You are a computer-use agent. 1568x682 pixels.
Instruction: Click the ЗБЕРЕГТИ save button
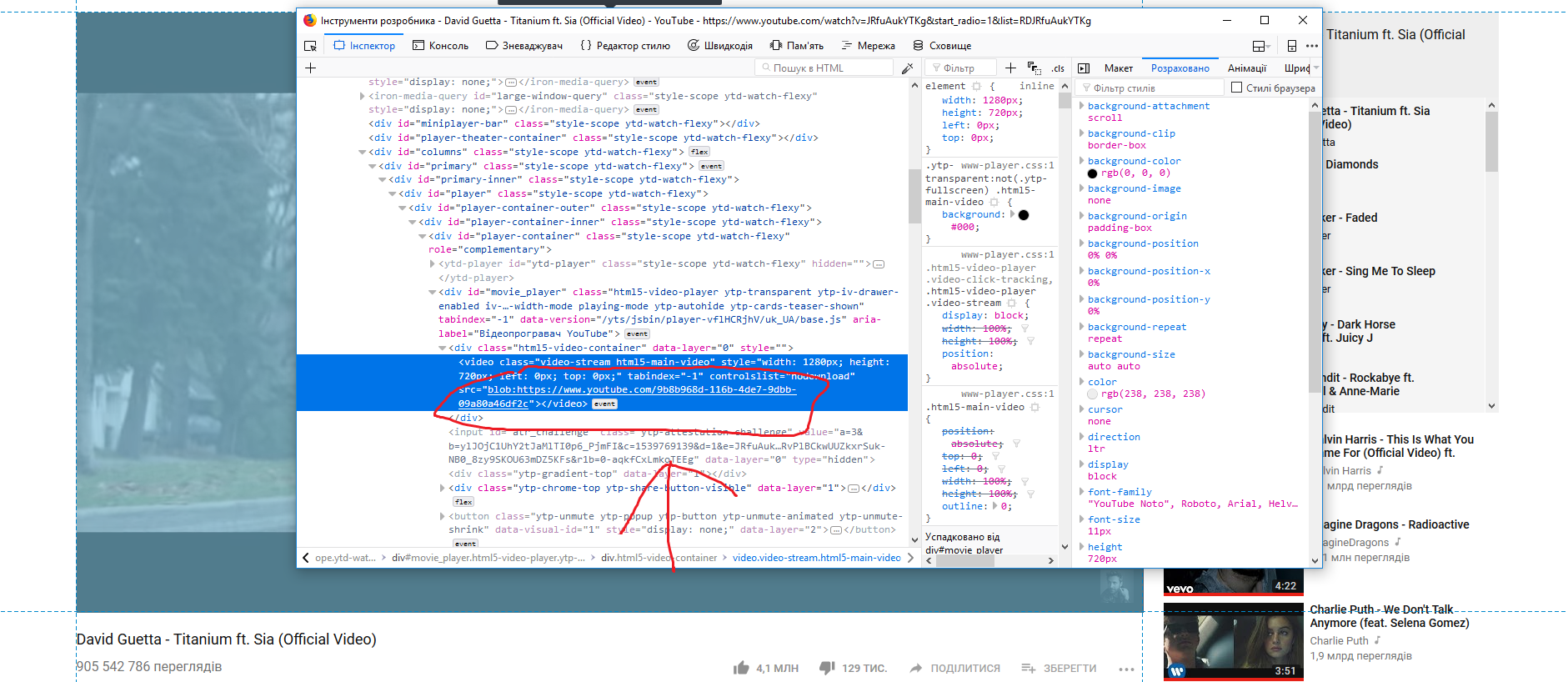[x=1059, y=668]
